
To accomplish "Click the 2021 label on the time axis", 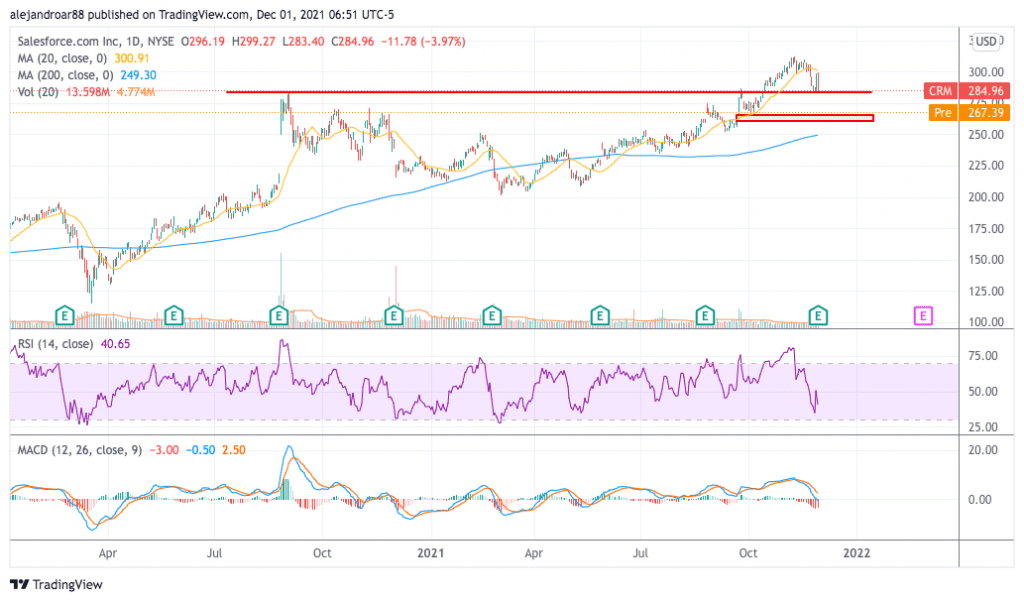I will pyautogui.click(x=430, y=553).
